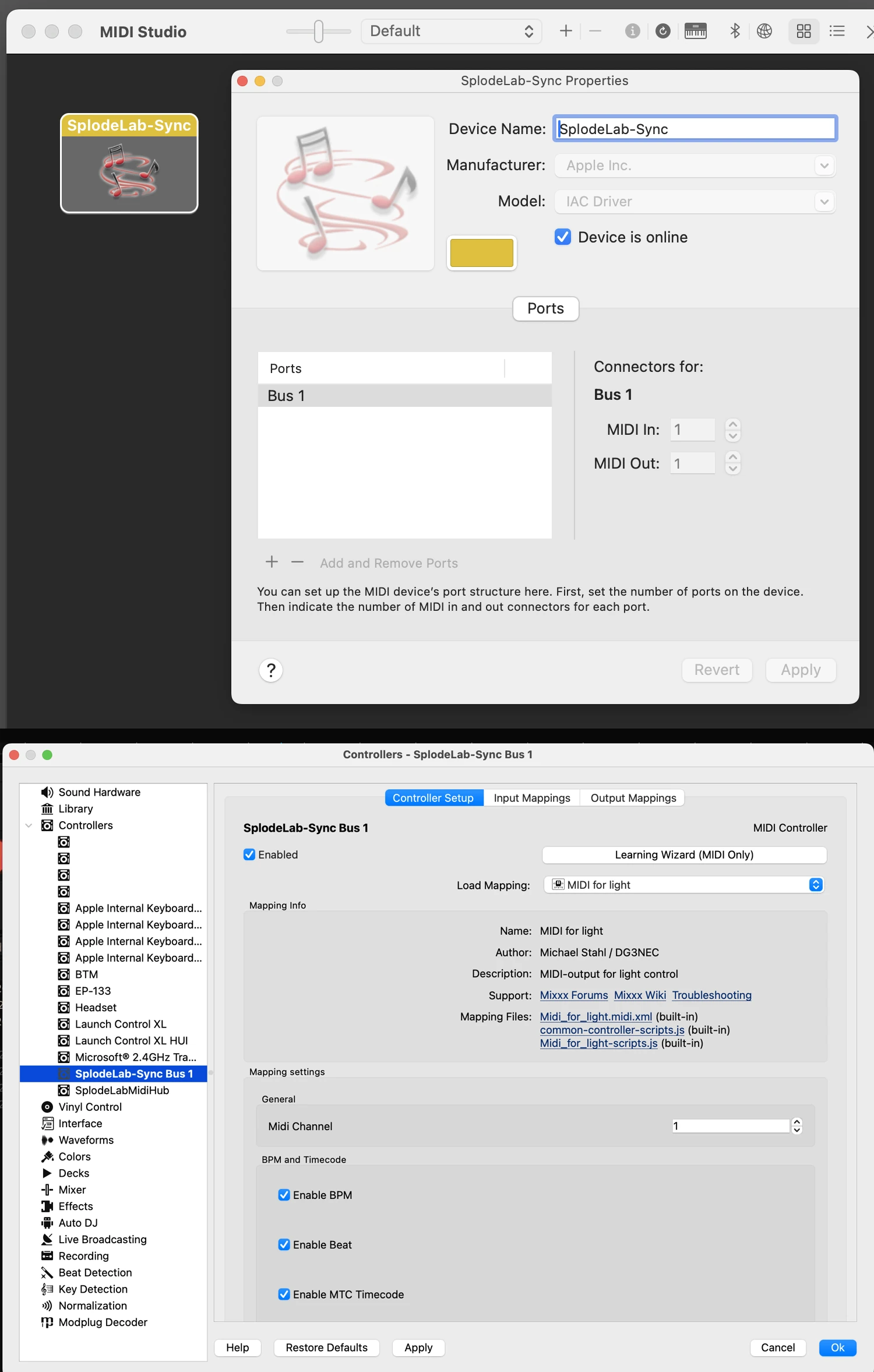The width and height of the screenshot is (874, 1372).
Task: Click the Midi Channel spinbox arrows
Action: [x=797, y=1125]
